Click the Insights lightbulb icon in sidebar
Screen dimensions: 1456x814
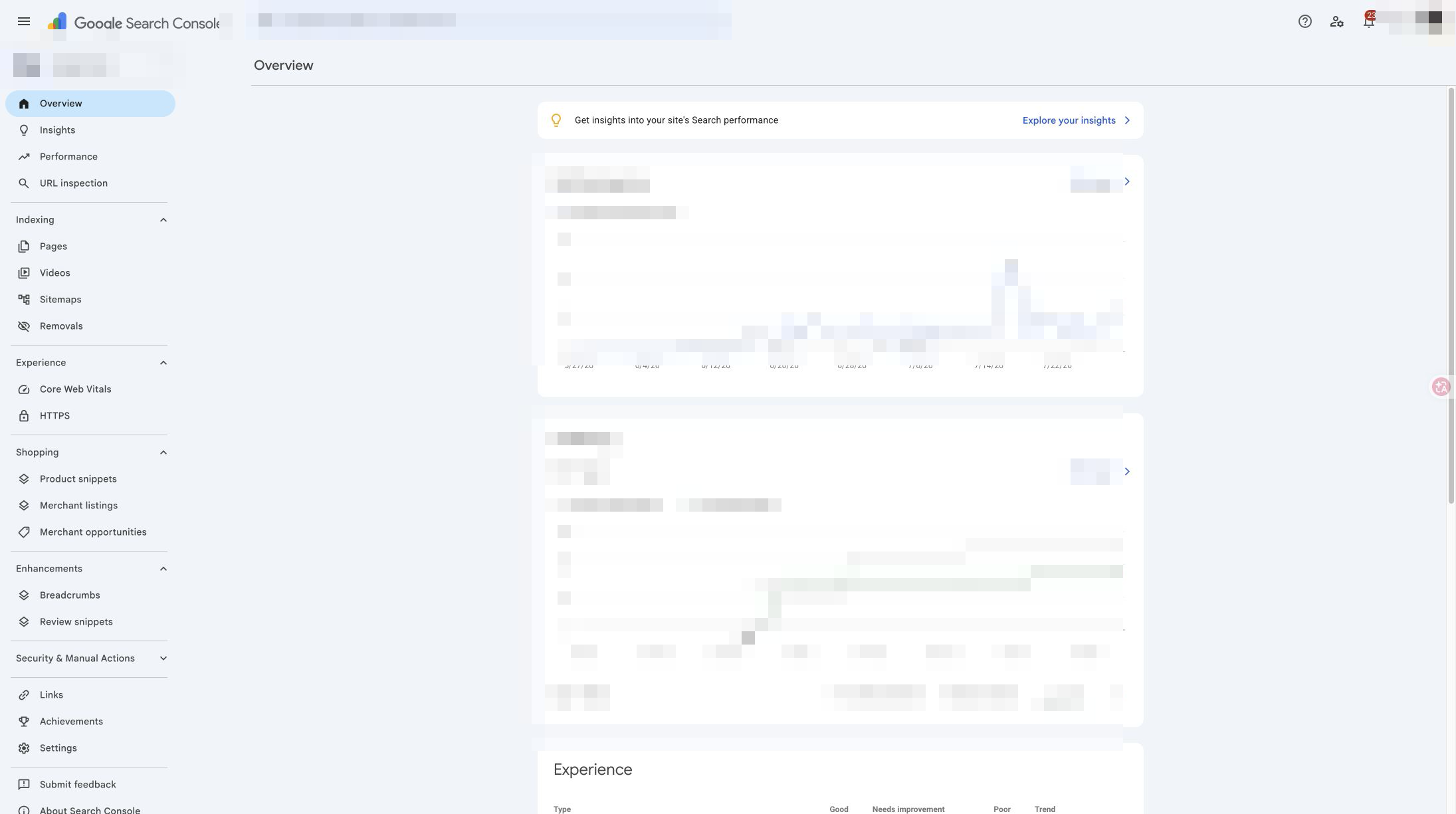[24, 130]
